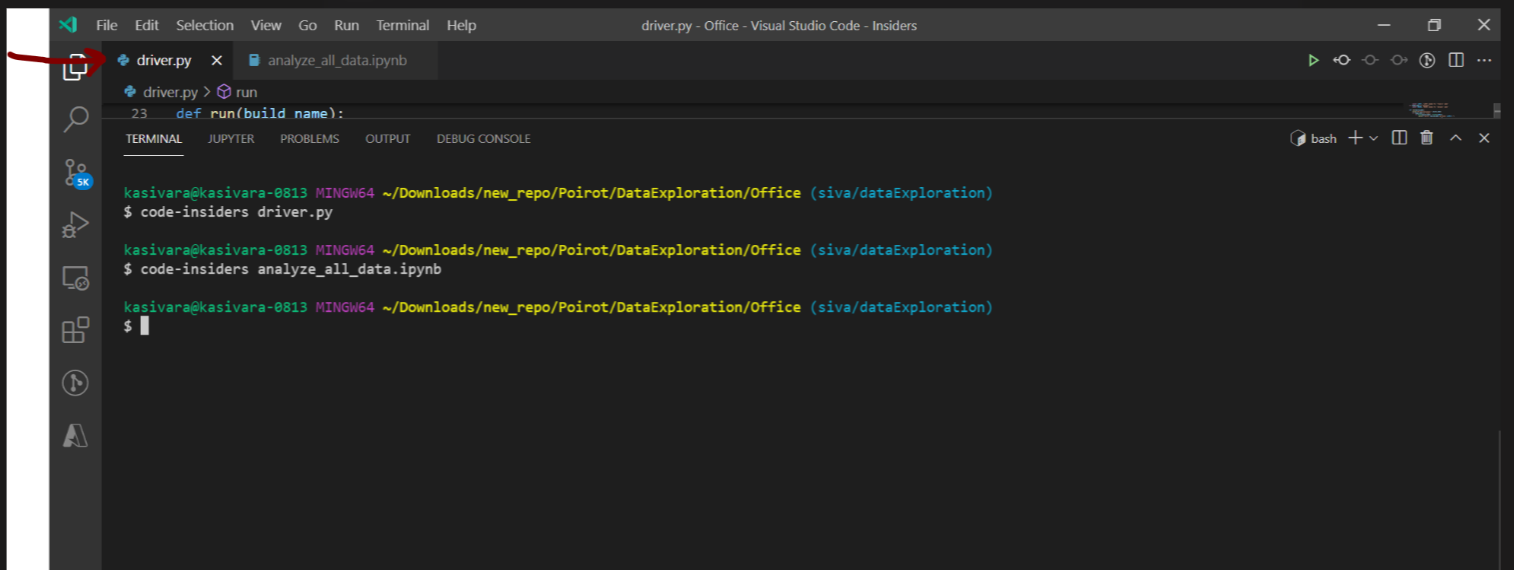Open the Source Control view
This screenshot has height=570, width=1514.
[x=76, y=172]
